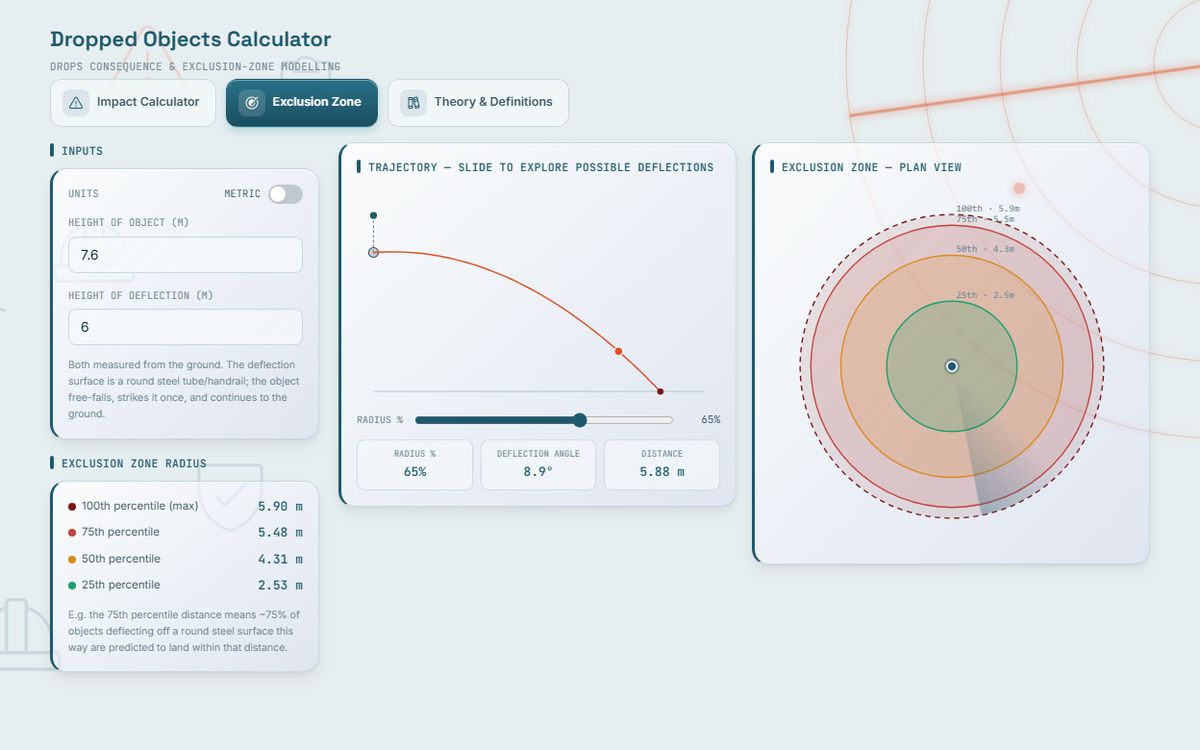1200x750 pixels.
Task: Click the 2.53 m value
Action: [x=280, y=586]
